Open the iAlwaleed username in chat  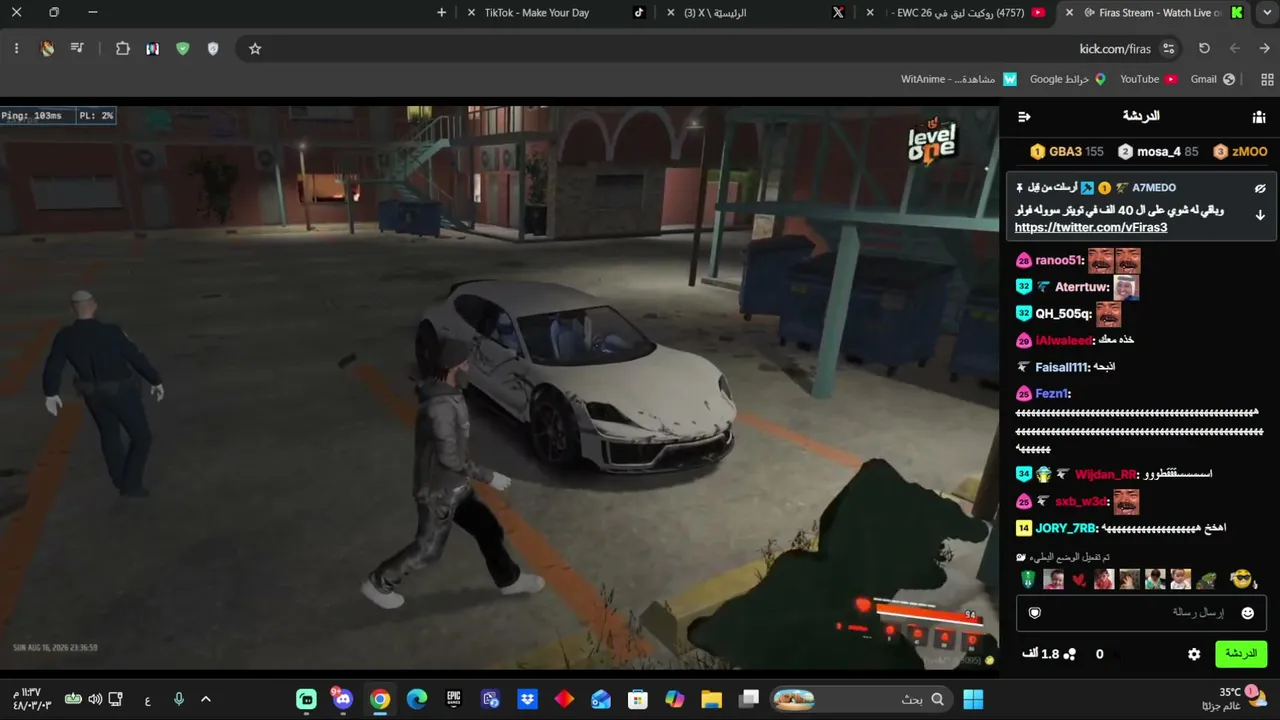[1064, 341]
